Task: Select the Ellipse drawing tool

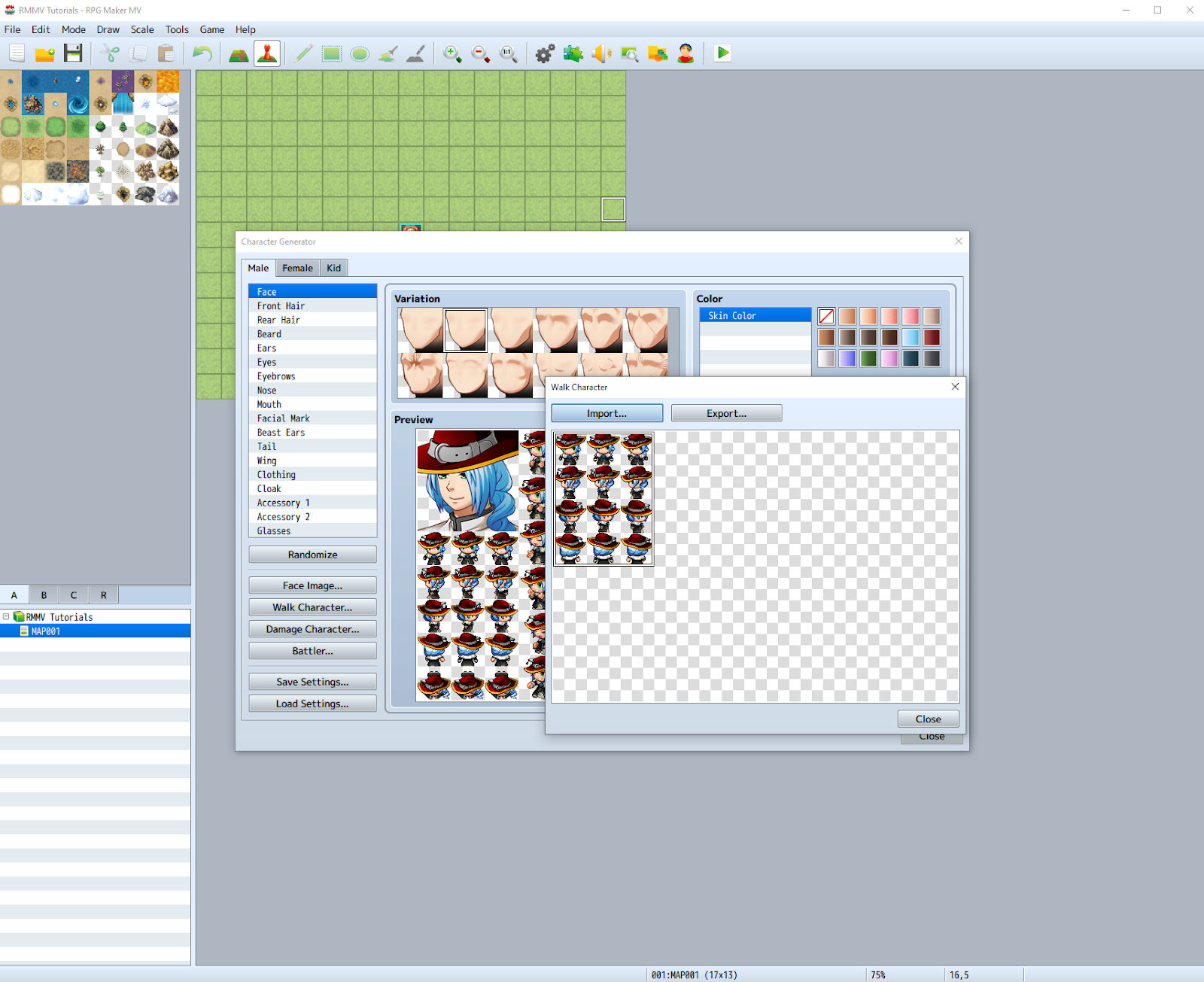Action: point(360,53)
